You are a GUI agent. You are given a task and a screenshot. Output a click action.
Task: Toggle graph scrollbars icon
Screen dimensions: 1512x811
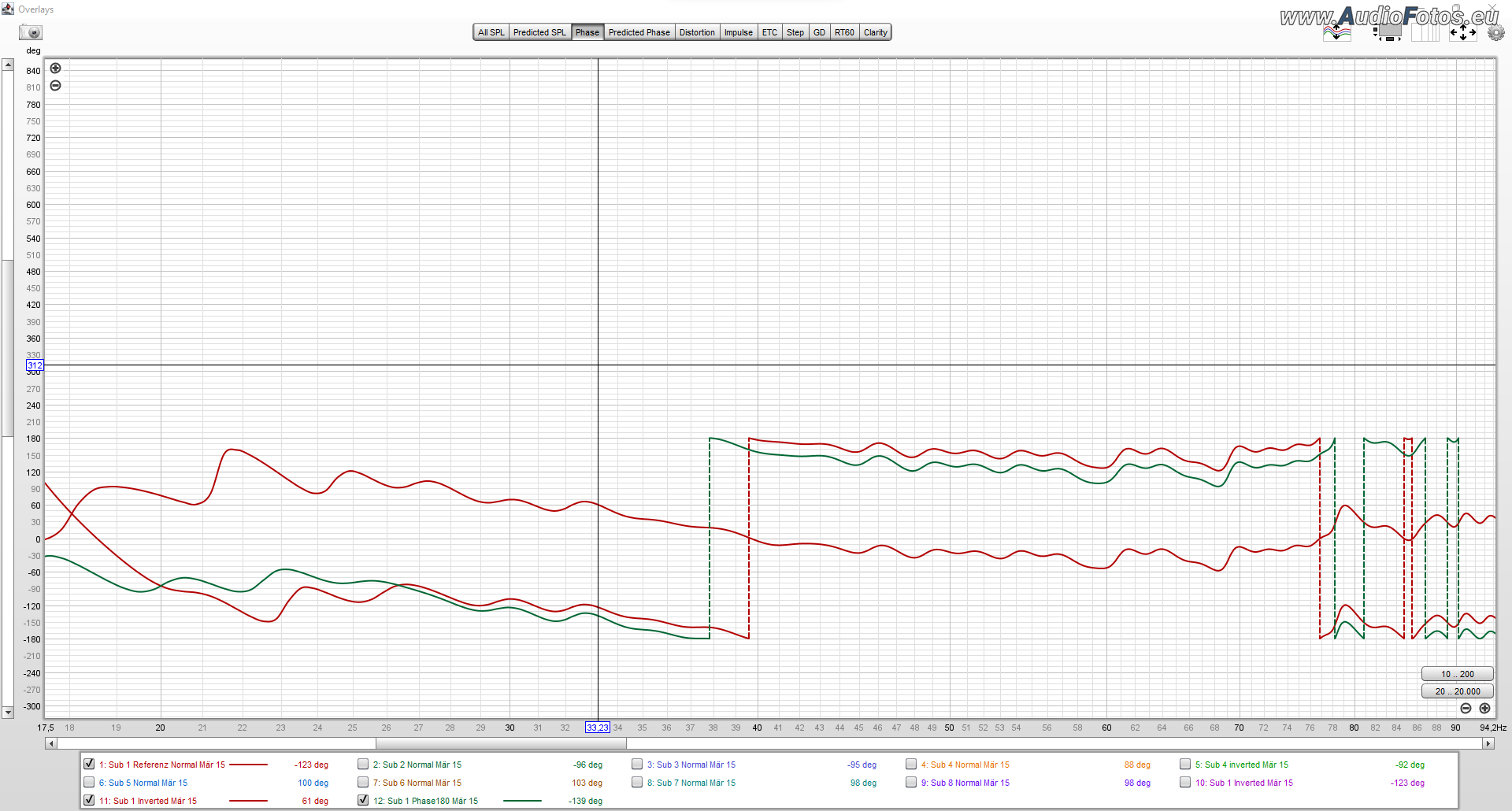(x=1388, y=32)
